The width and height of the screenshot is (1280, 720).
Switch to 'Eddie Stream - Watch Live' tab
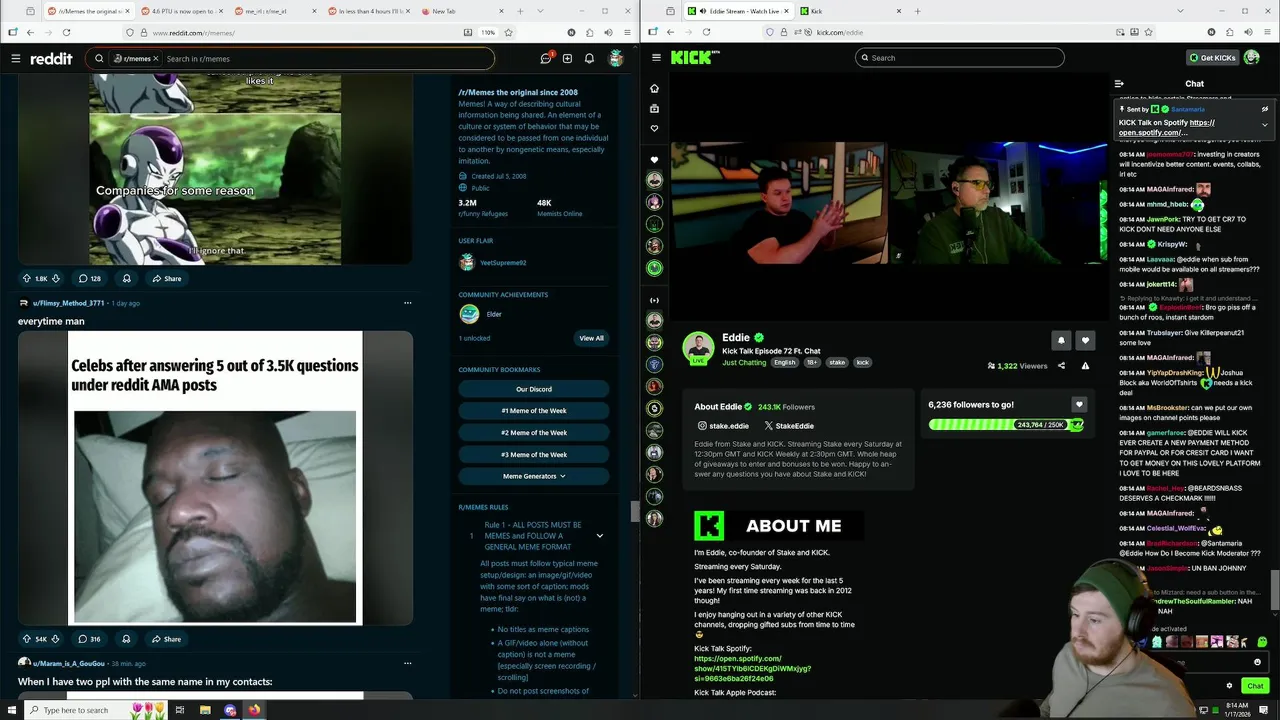click(x=739, y=11)
